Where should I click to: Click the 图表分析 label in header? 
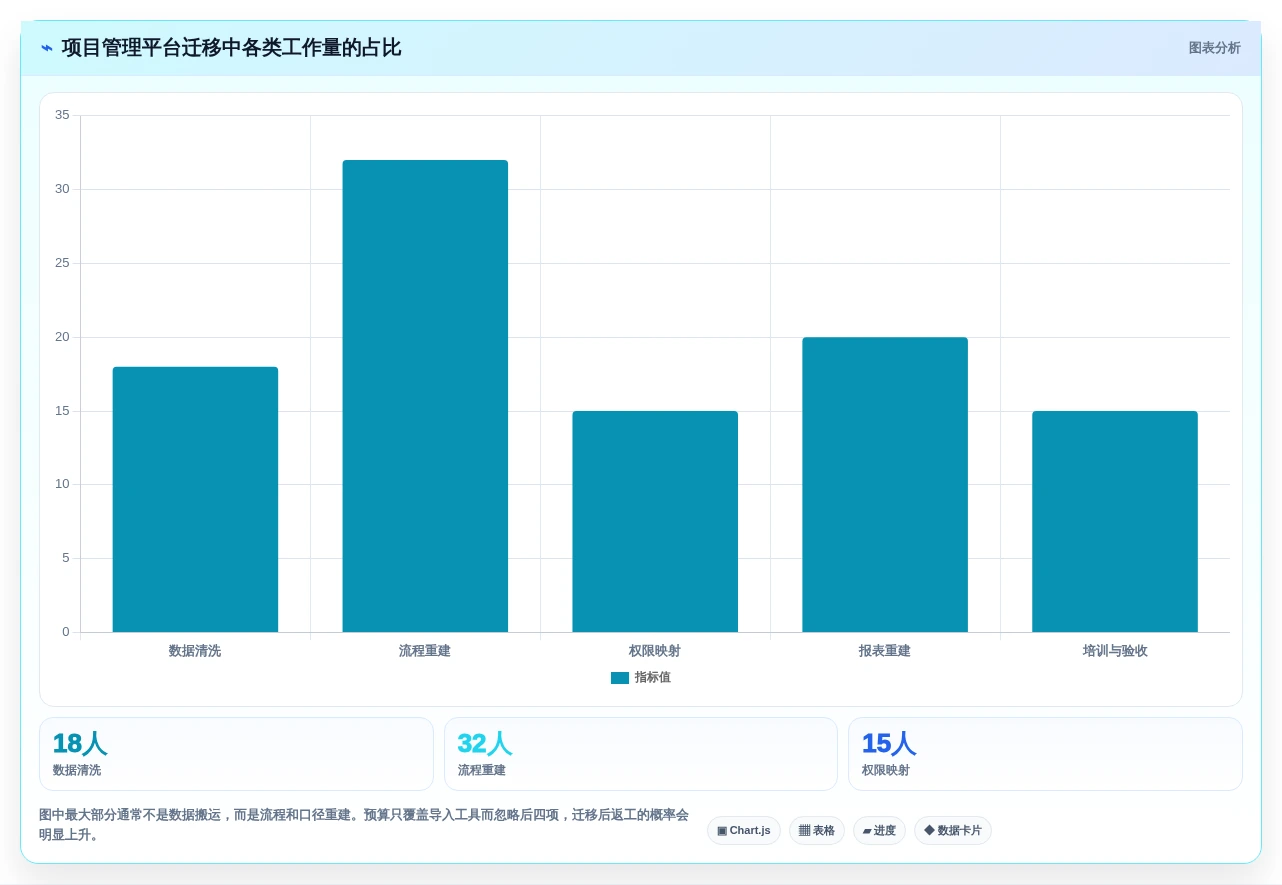pyautogui.click(x=1214, y=48)
